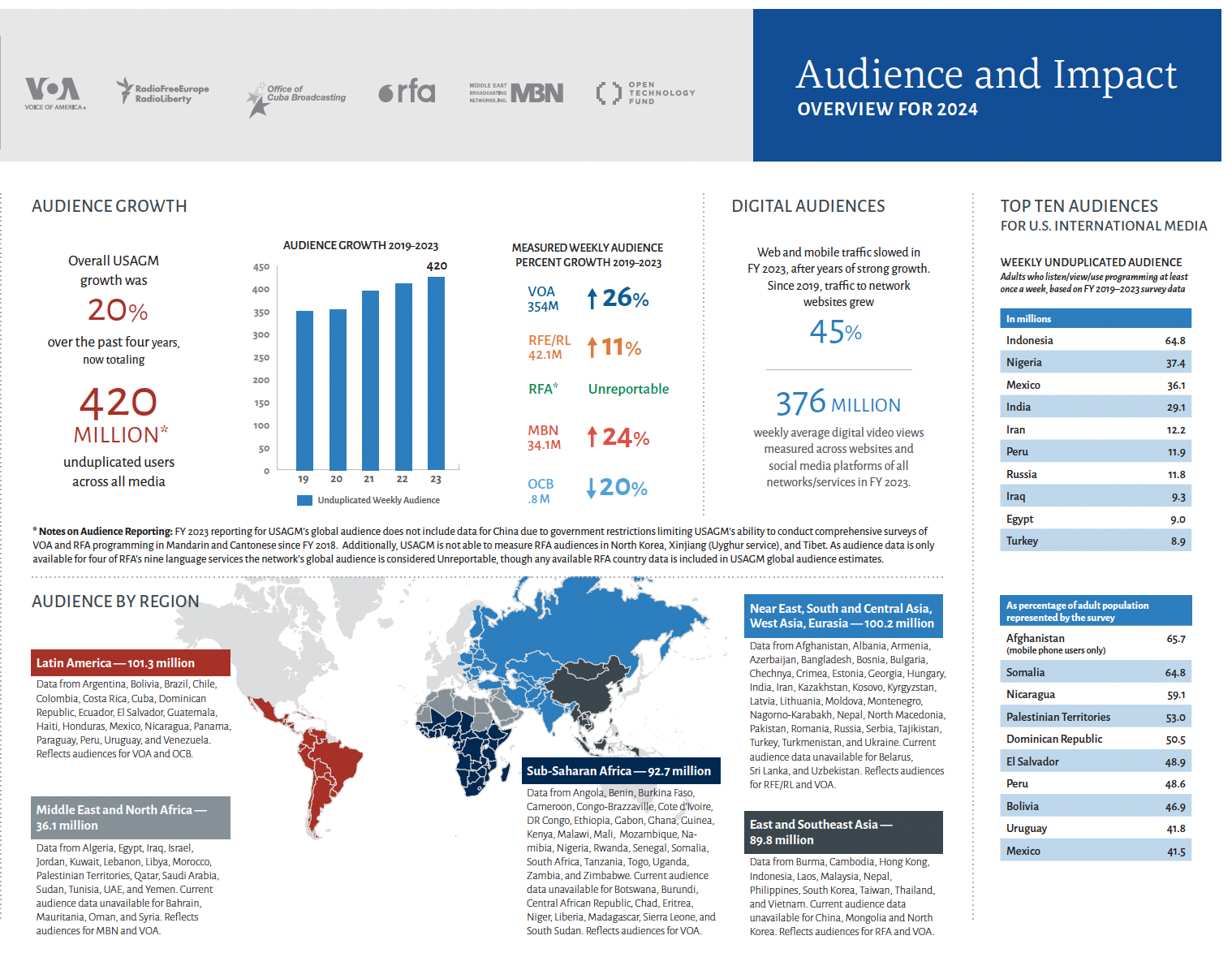
Task: Click the 420 label above the chart
Action: [437, 266]
